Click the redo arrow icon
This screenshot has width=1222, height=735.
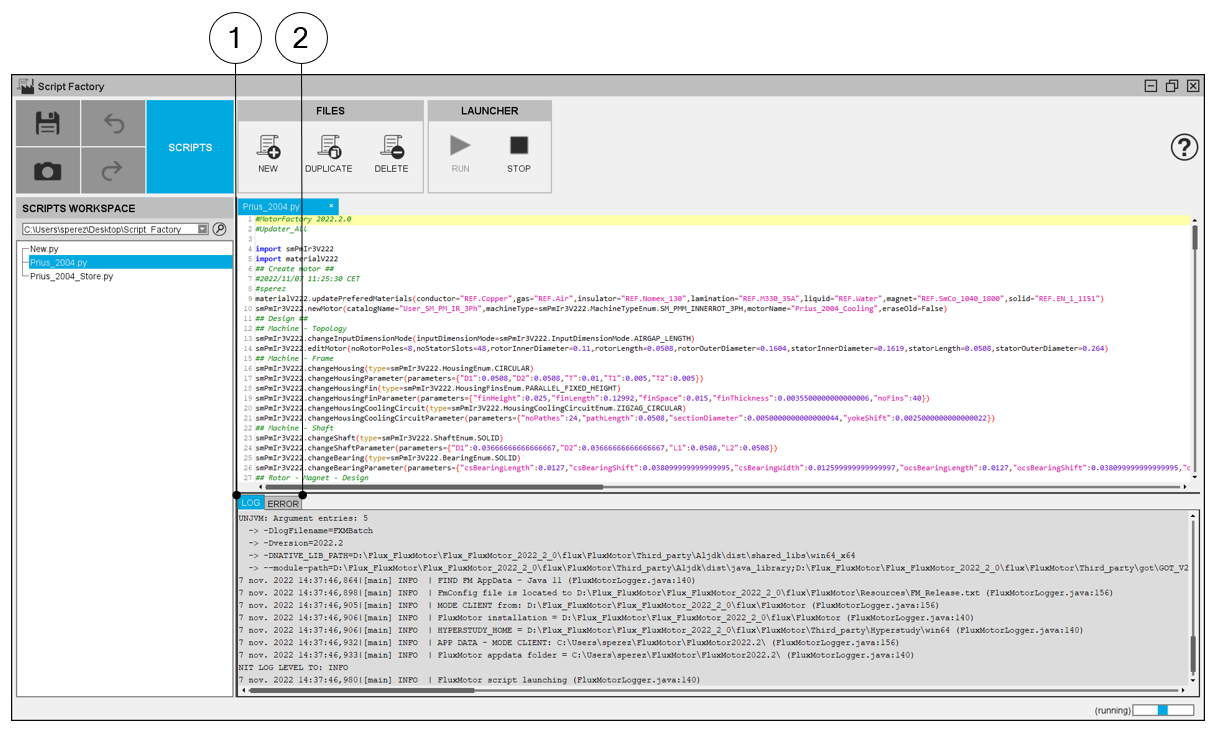(x=113, y=171)
